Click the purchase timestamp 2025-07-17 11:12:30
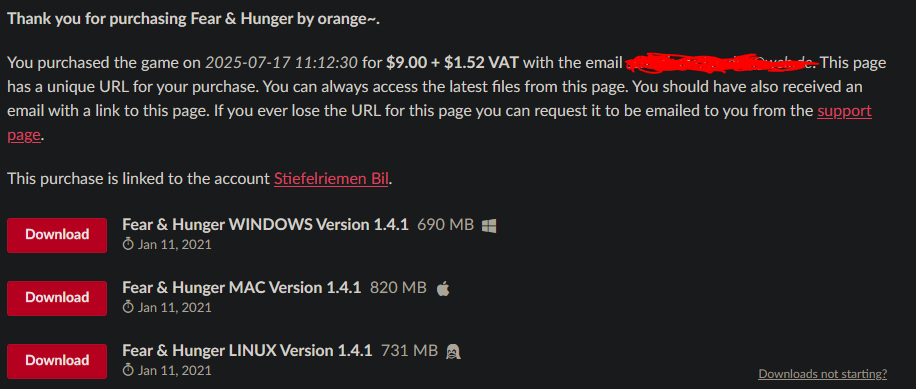Image resolution: width=916 pixels, height=389 pixels. coord(281,62)
